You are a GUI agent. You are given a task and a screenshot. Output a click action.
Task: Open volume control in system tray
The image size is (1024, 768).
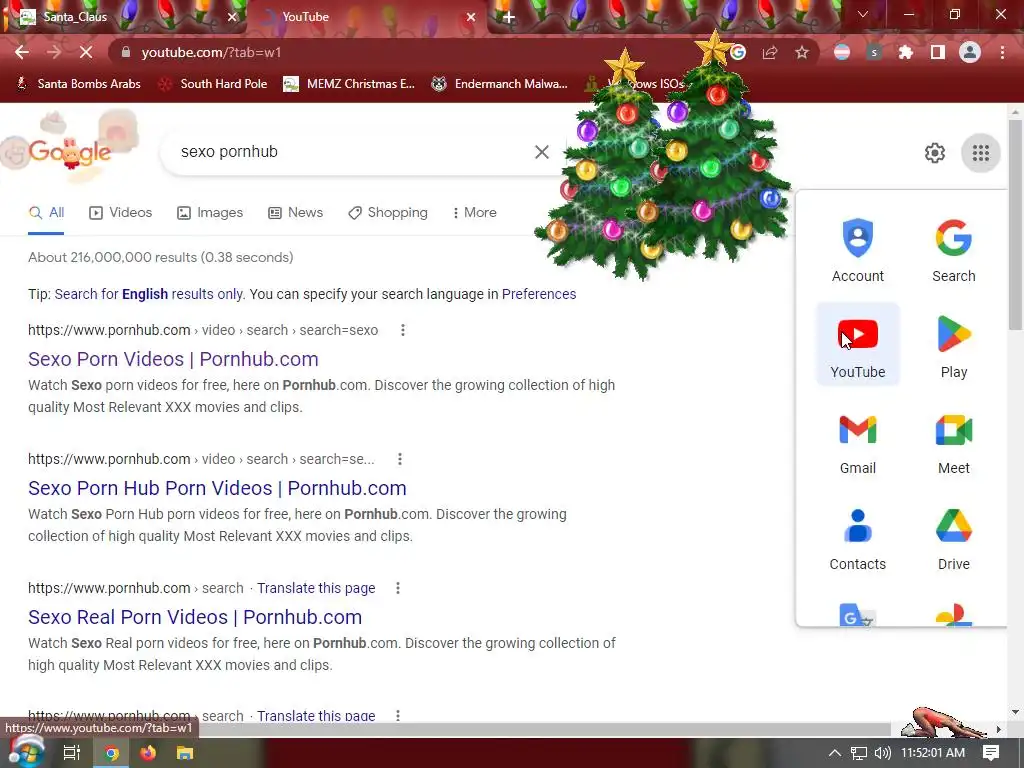tap(882, 753)
